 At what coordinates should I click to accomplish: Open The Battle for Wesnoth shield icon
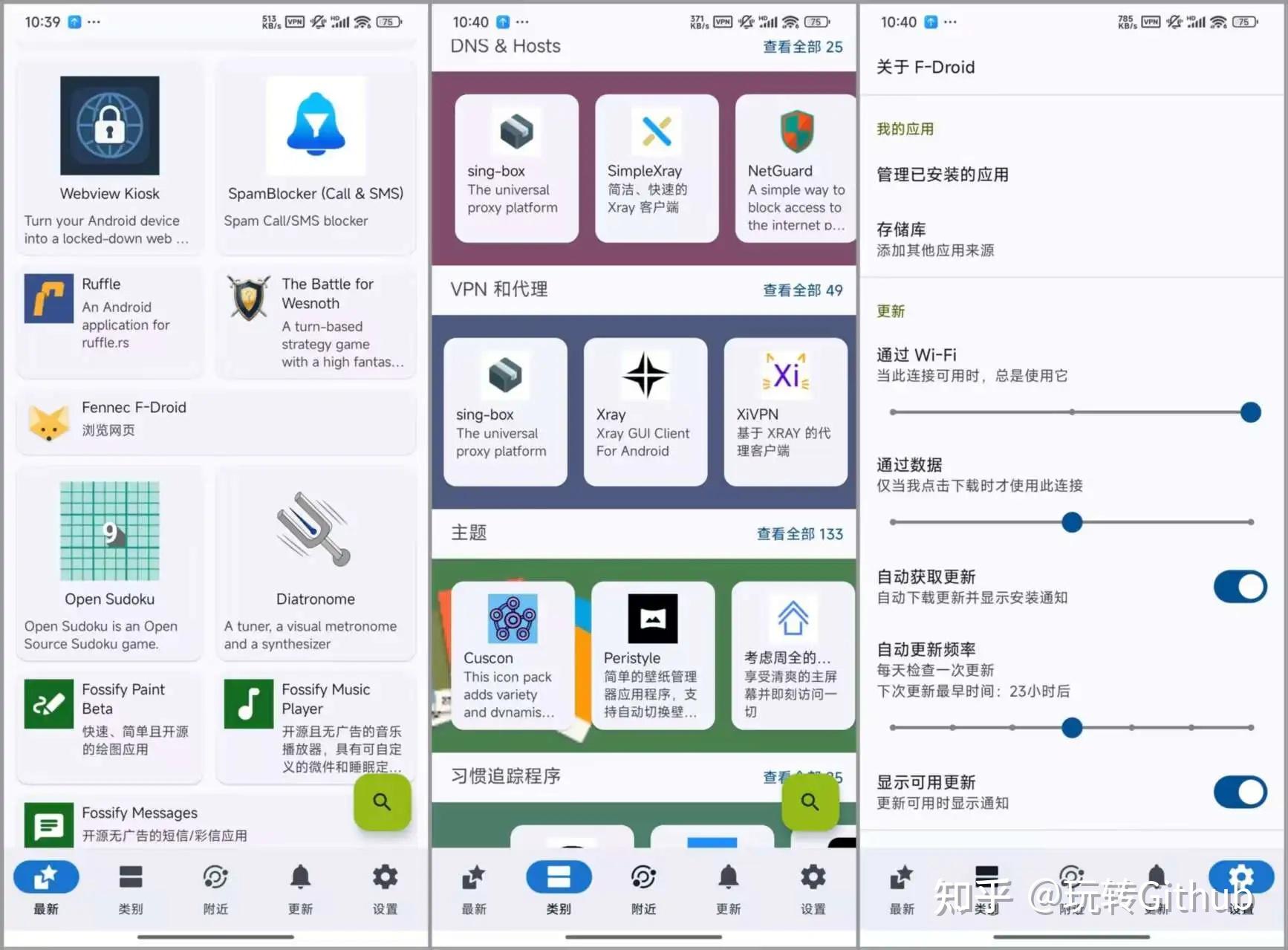(x=249, y=299)
